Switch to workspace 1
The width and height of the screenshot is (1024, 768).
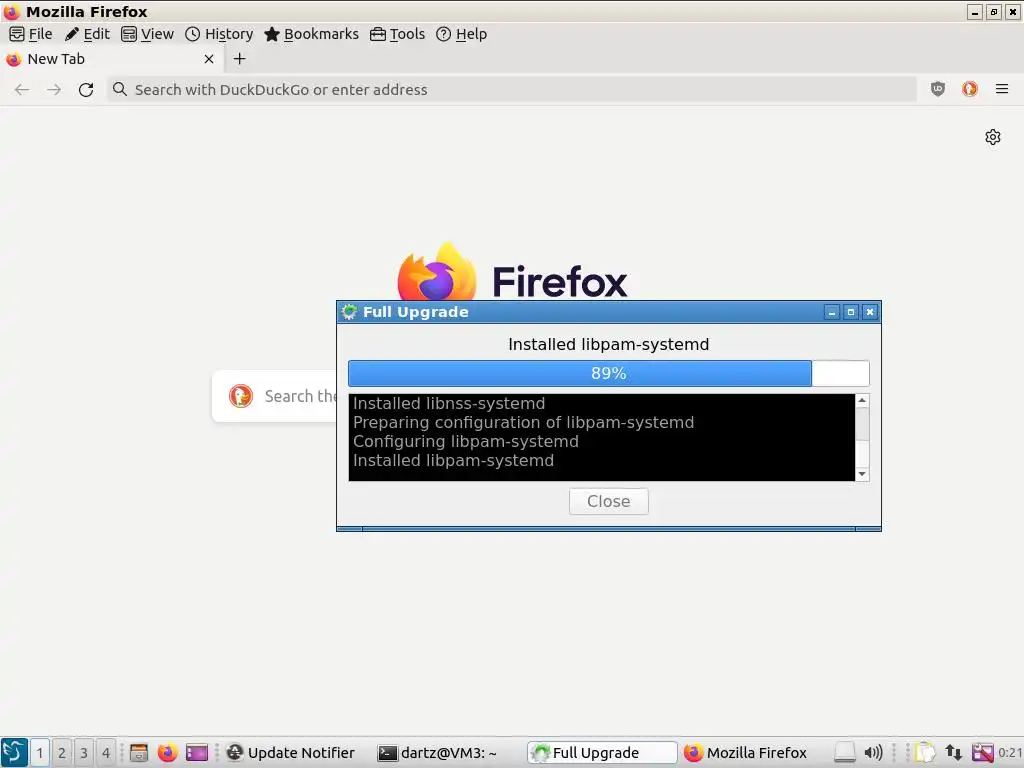(40, 752)
